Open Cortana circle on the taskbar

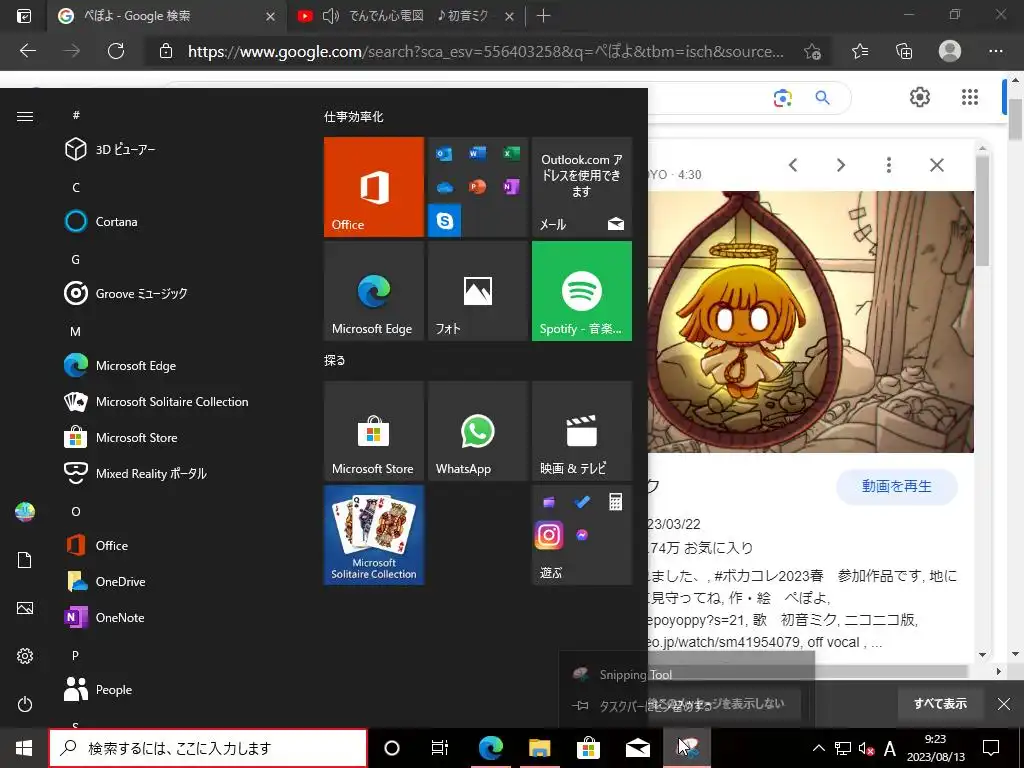point(391,748)
